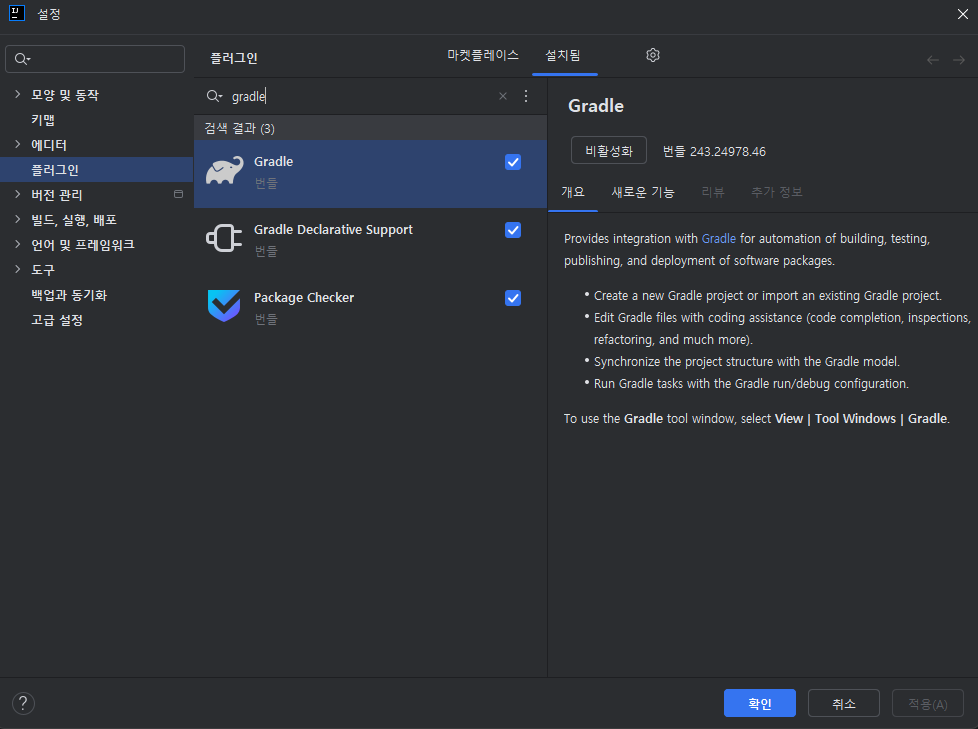Open help with the question mark icon

tap(23, 703)
